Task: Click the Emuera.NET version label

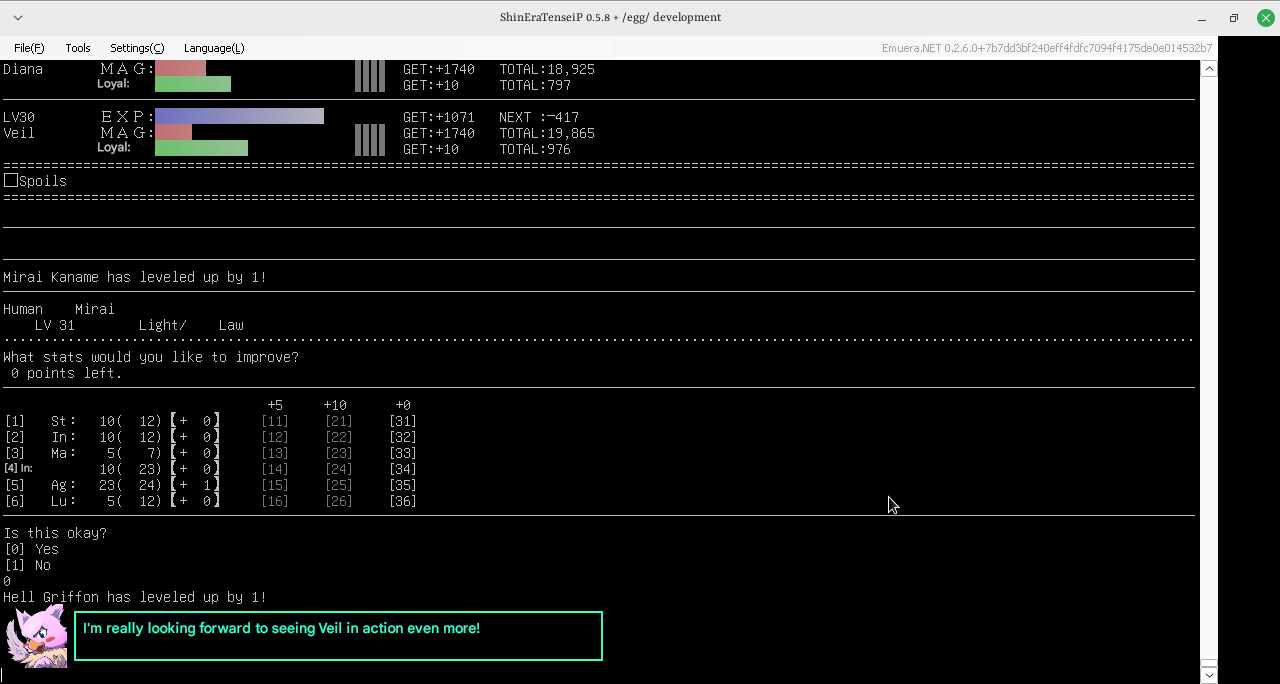Action: click(1047, 48)
